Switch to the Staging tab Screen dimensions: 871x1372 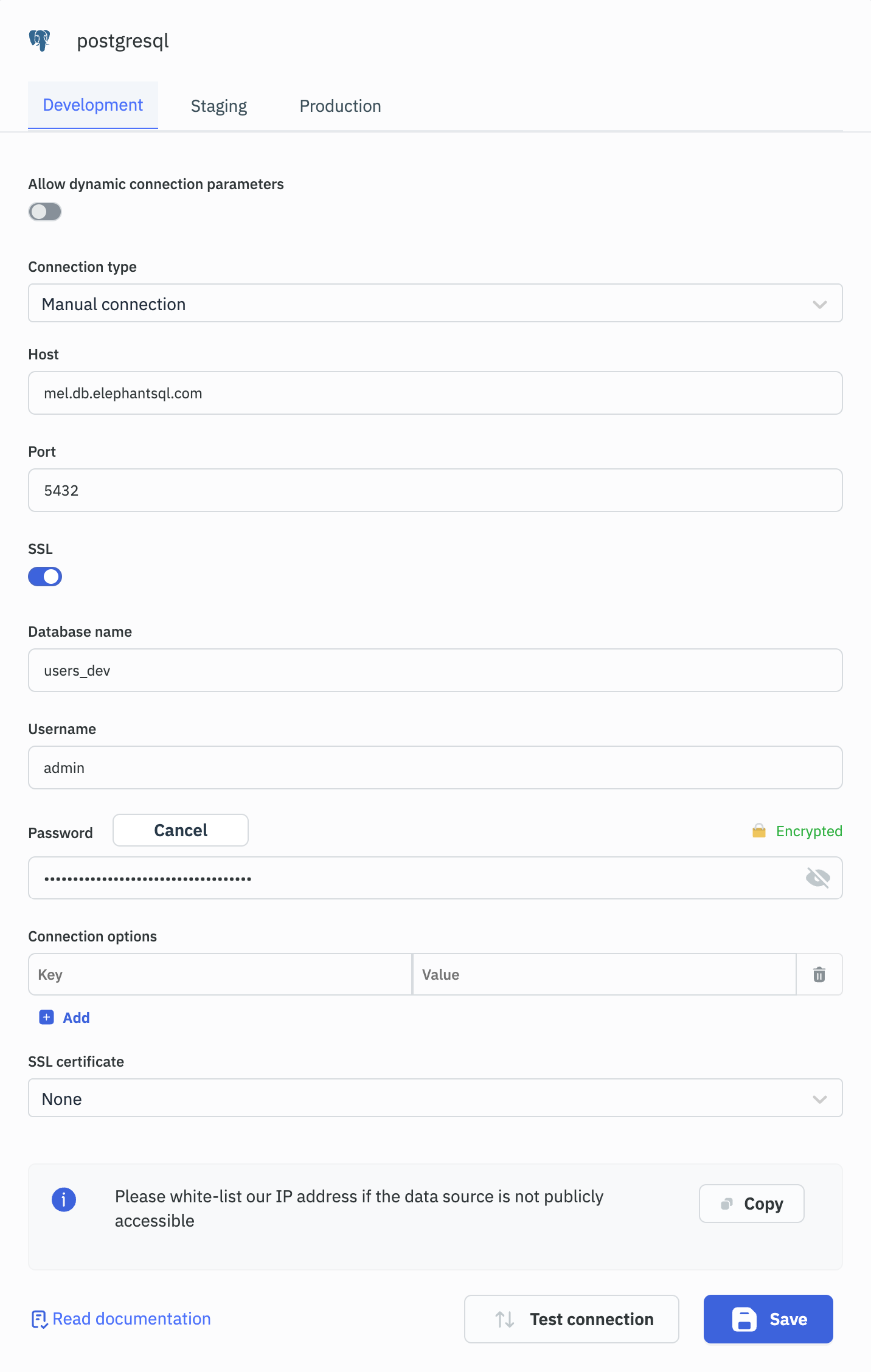point(219,106)
